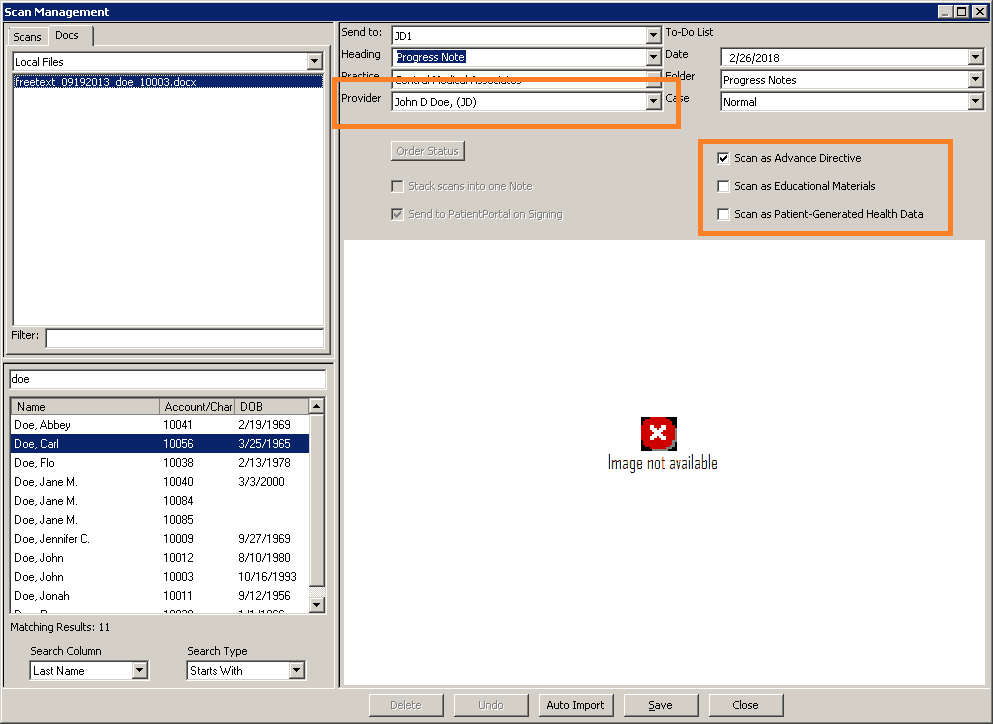Uncheck Scan as Advance Directive
993x724 pixels.
pos(723,158)
